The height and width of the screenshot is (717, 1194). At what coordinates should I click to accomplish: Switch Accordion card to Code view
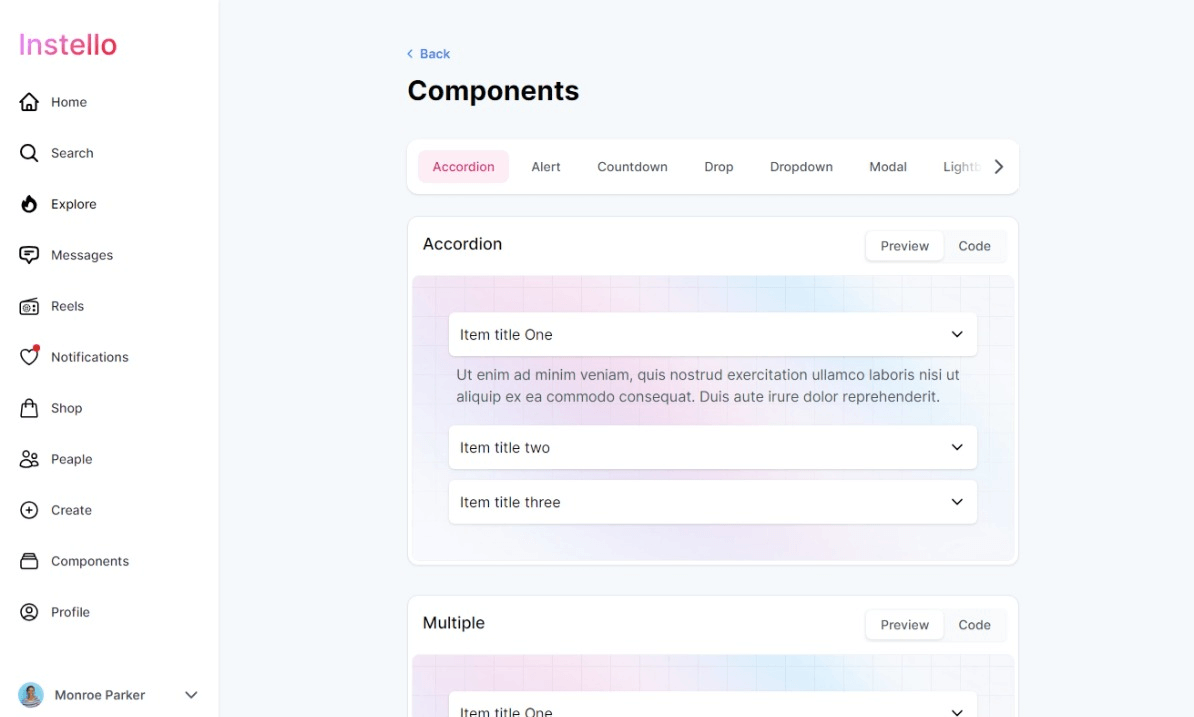pos(974,246)
